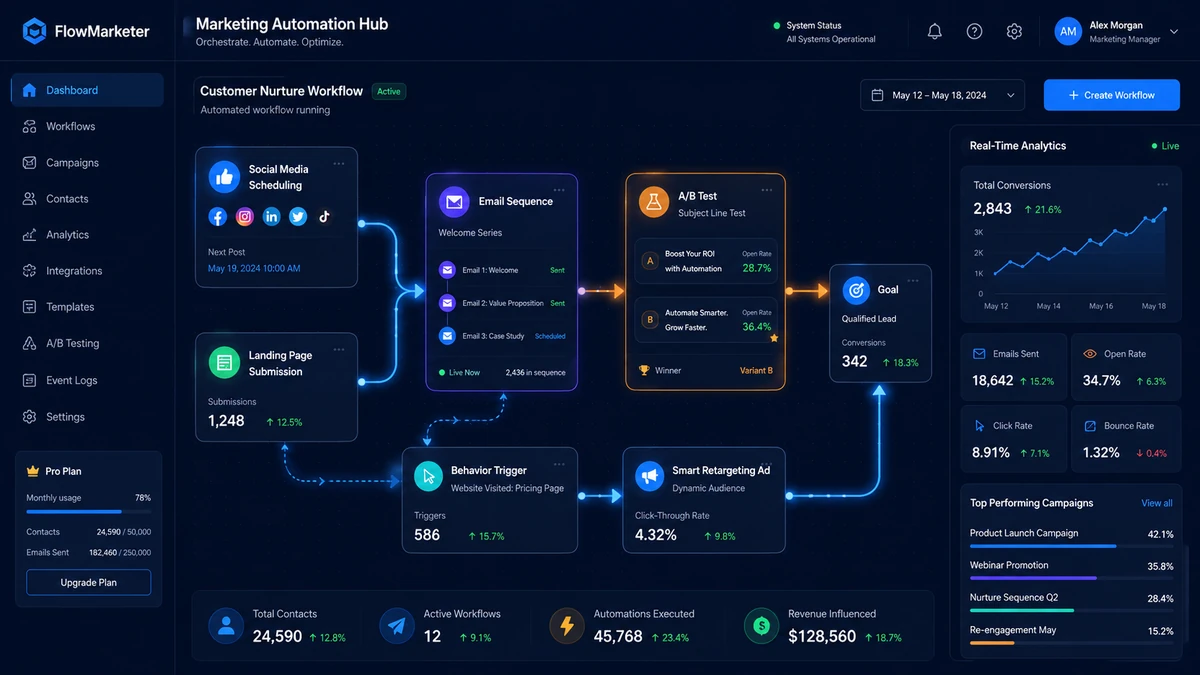This screenshot has width=1200, height=675.
Task: Open the Goal card options menu
Action: coord(913,280)
